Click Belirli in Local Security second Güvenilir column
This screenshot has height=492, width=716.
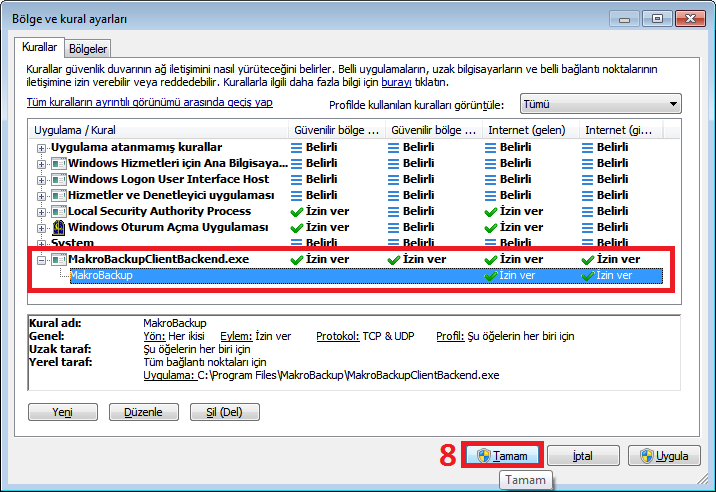point(418,211)
